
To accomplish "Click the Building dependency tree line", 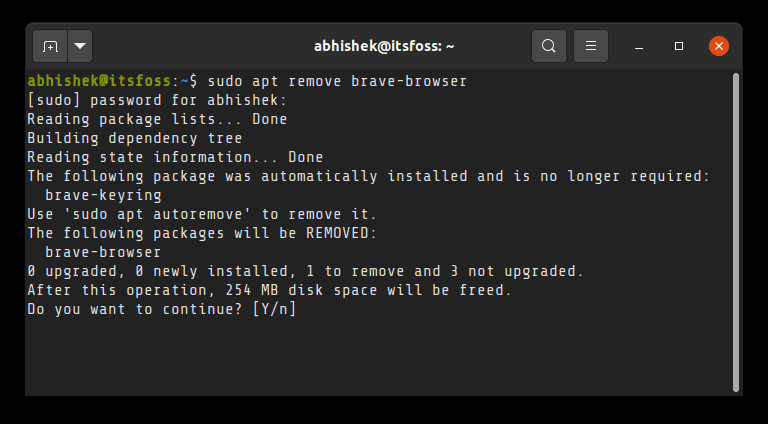I will [135, 138].
